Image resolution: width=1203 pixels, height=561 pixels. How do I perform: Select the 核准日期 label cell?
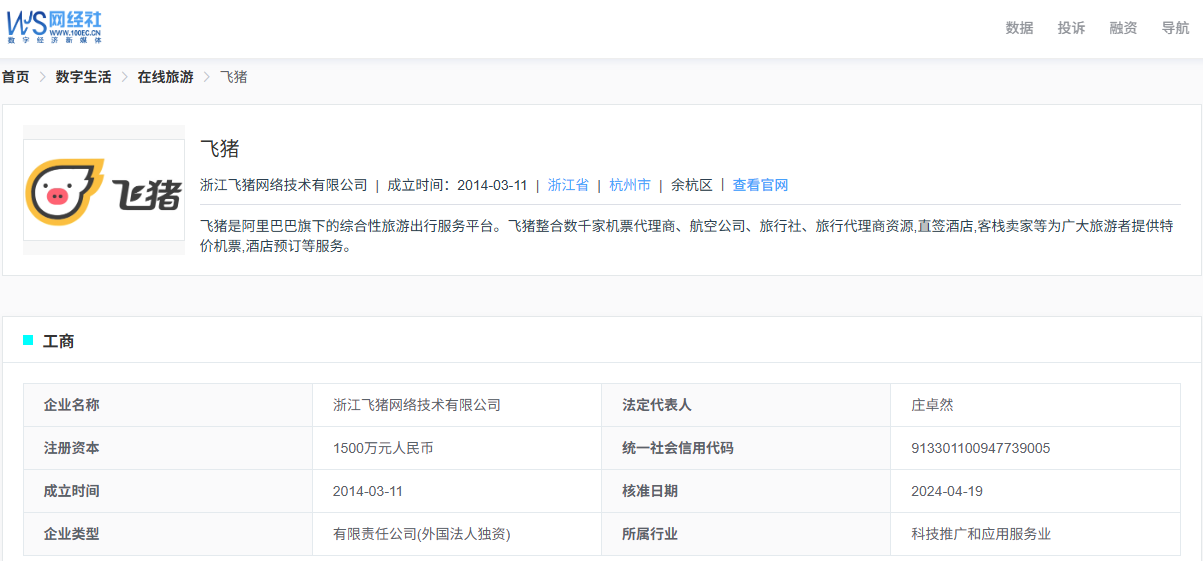point(746,491)
